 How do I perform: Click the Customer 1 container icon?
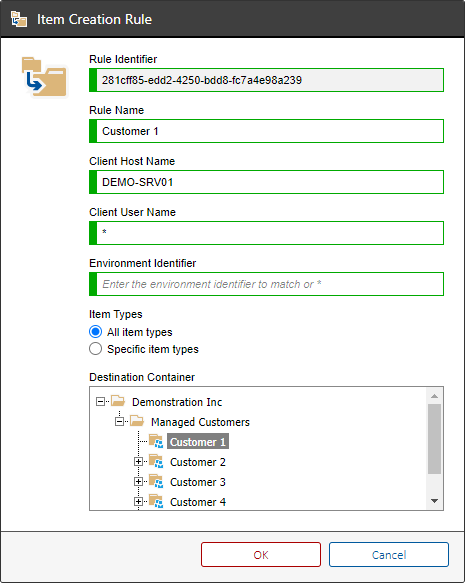coord(156,441)
